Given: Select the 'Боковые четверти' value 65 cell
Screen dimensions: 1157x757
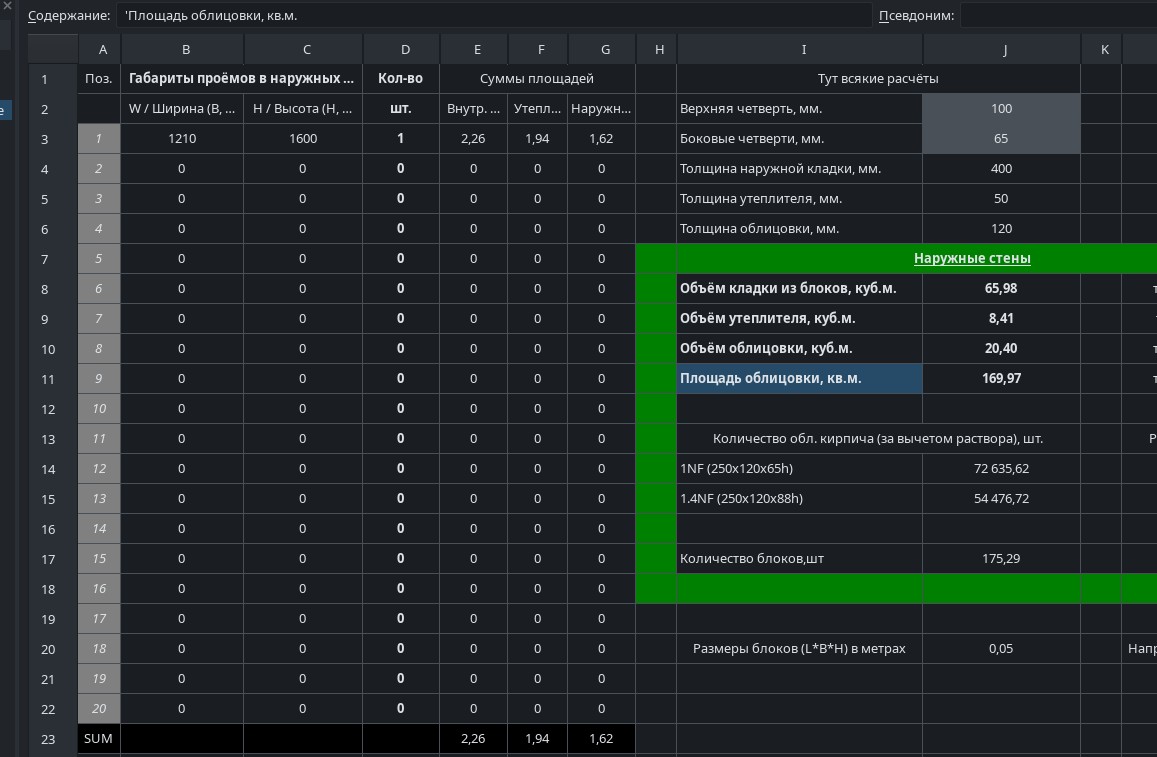Looking at the screenshot, I should point(1001,139).
